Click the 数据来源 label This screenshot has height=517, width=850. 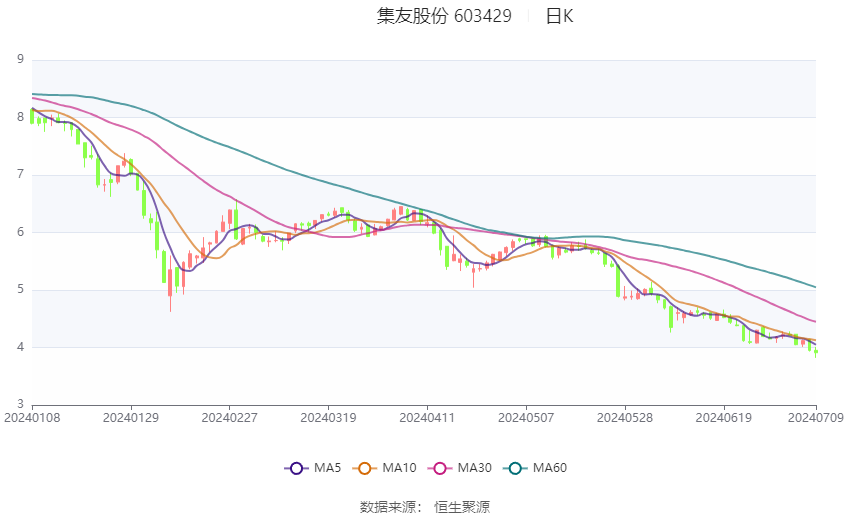tap(388, 507)
